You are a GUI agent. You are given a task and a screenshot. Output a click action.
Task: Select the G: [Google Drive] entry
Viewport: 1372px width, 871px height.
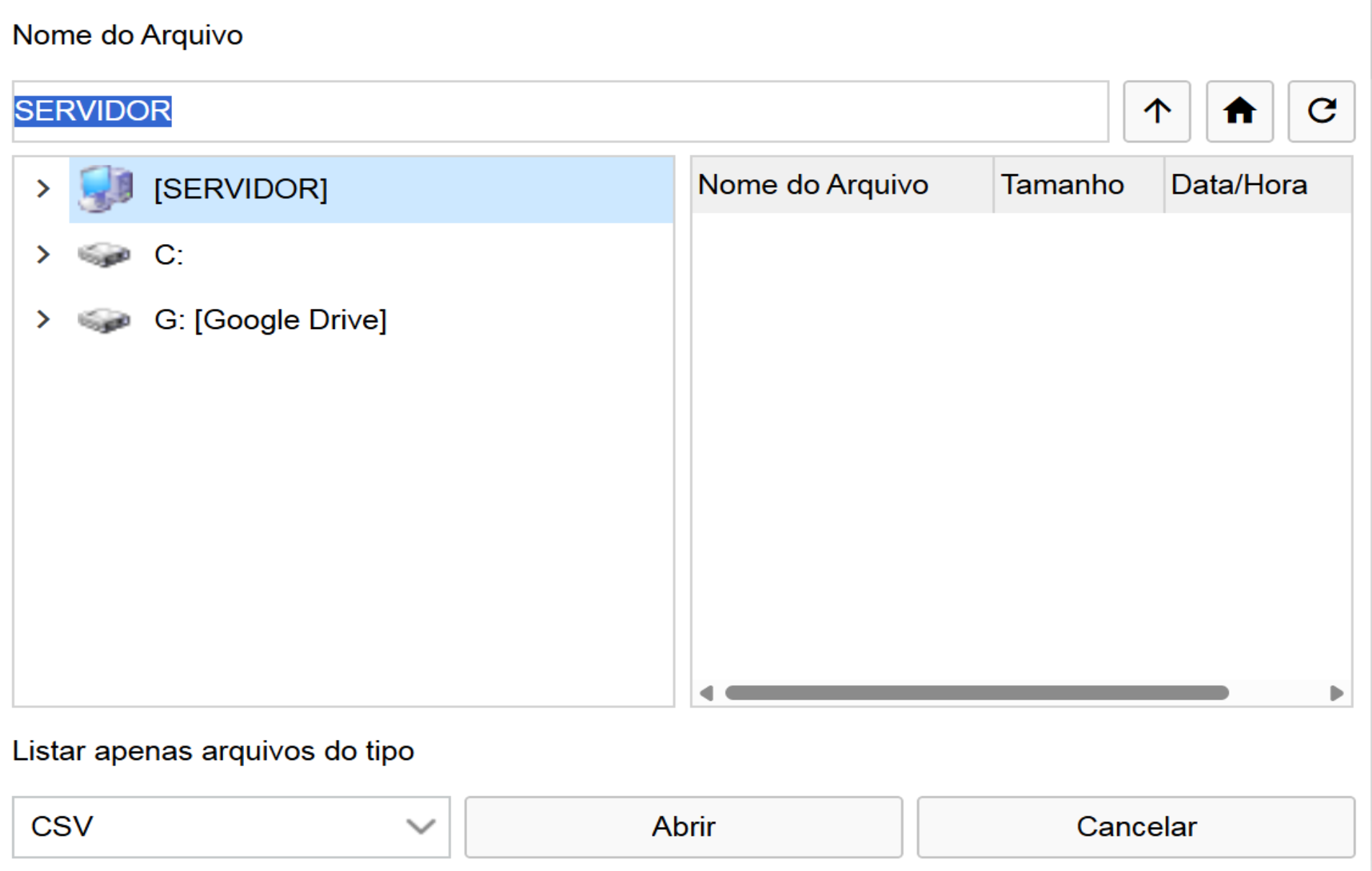pos(271,320)
